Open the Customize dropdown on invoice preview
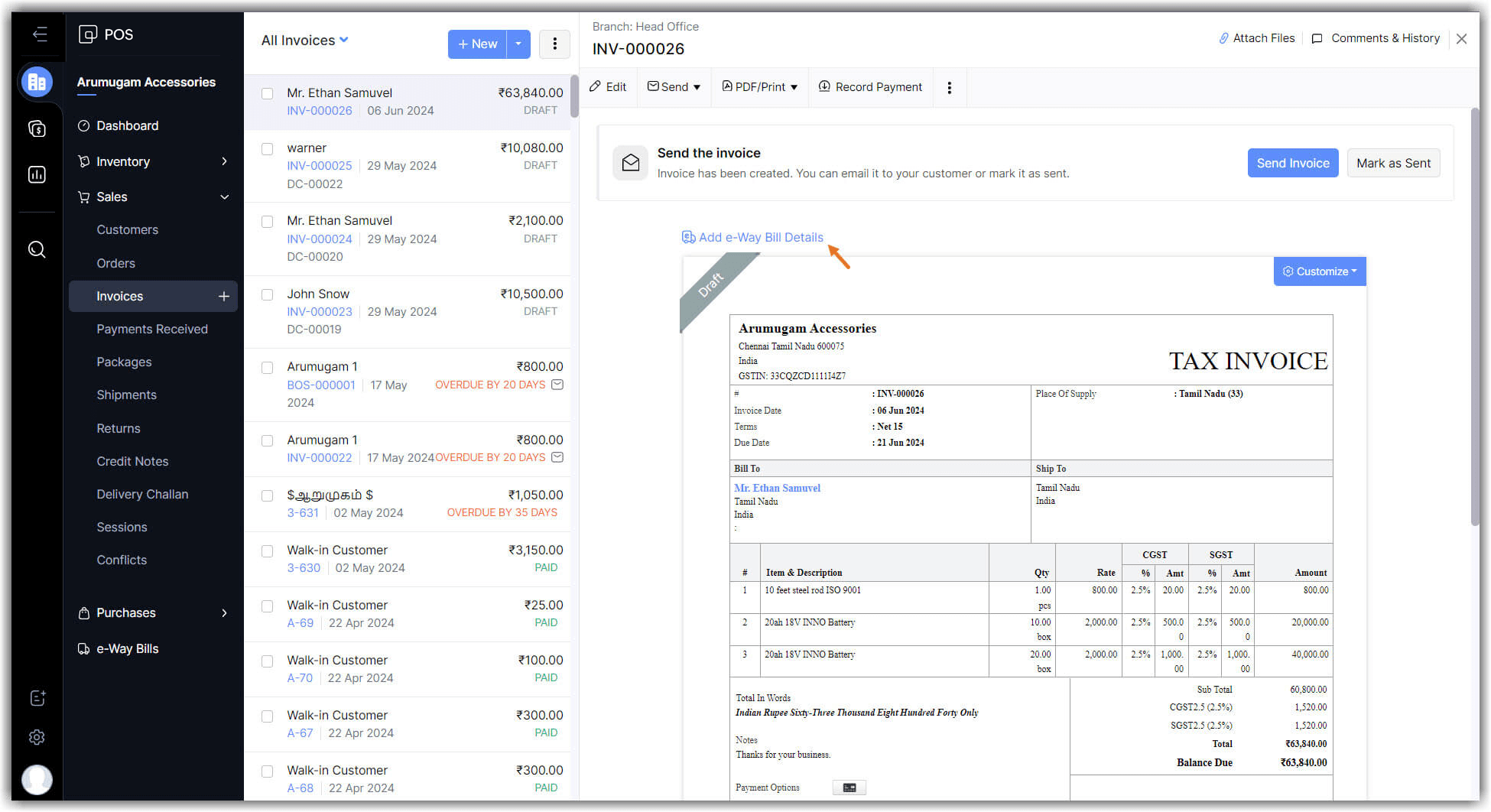Viewport: 1491px width, 812px height. 1319,271
